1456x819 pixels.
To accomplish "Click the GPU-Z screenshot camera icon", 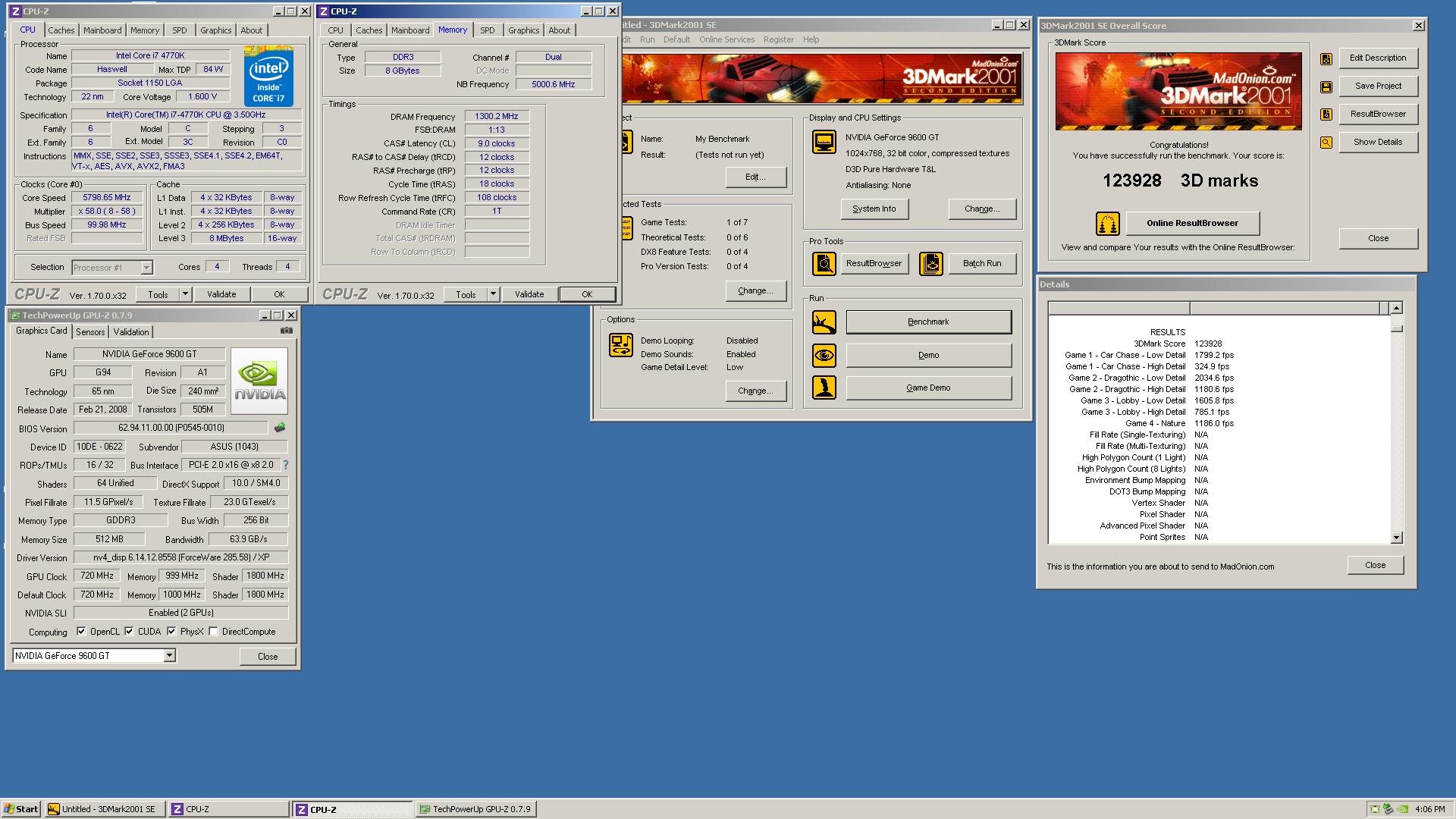I will [x=286, y=331].
